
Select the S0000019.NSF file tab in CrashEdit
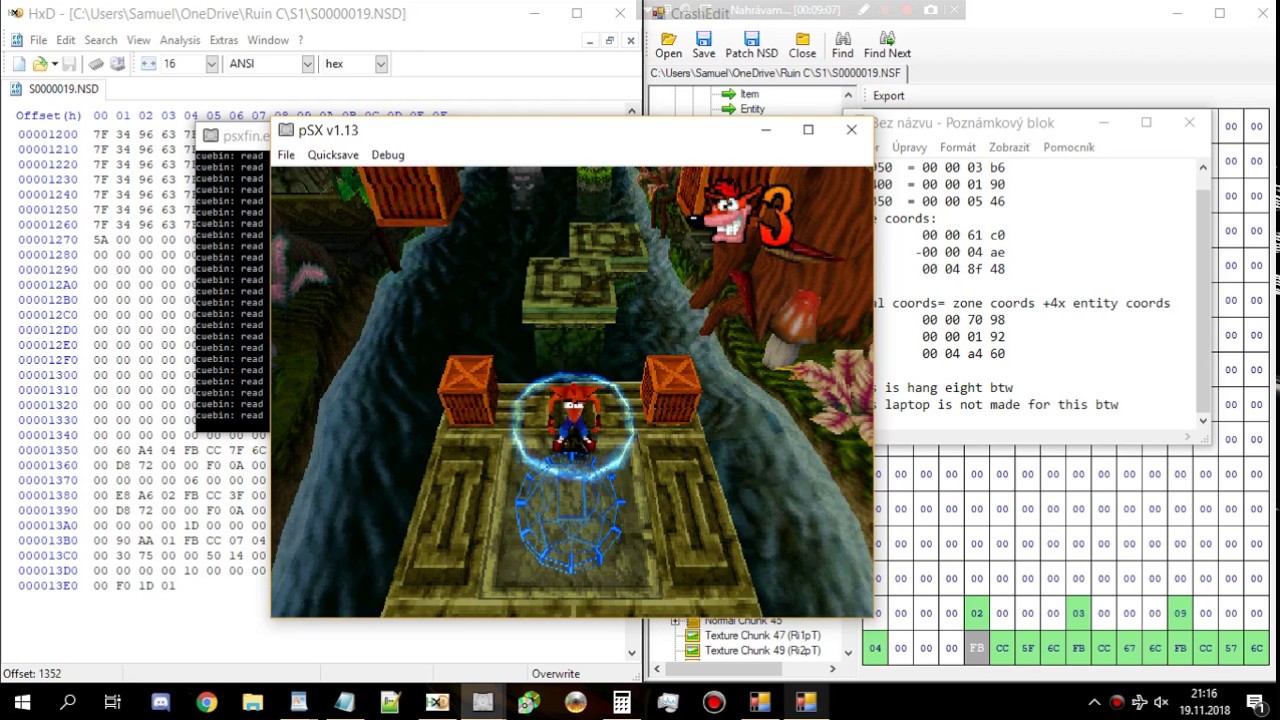(776, 73)
